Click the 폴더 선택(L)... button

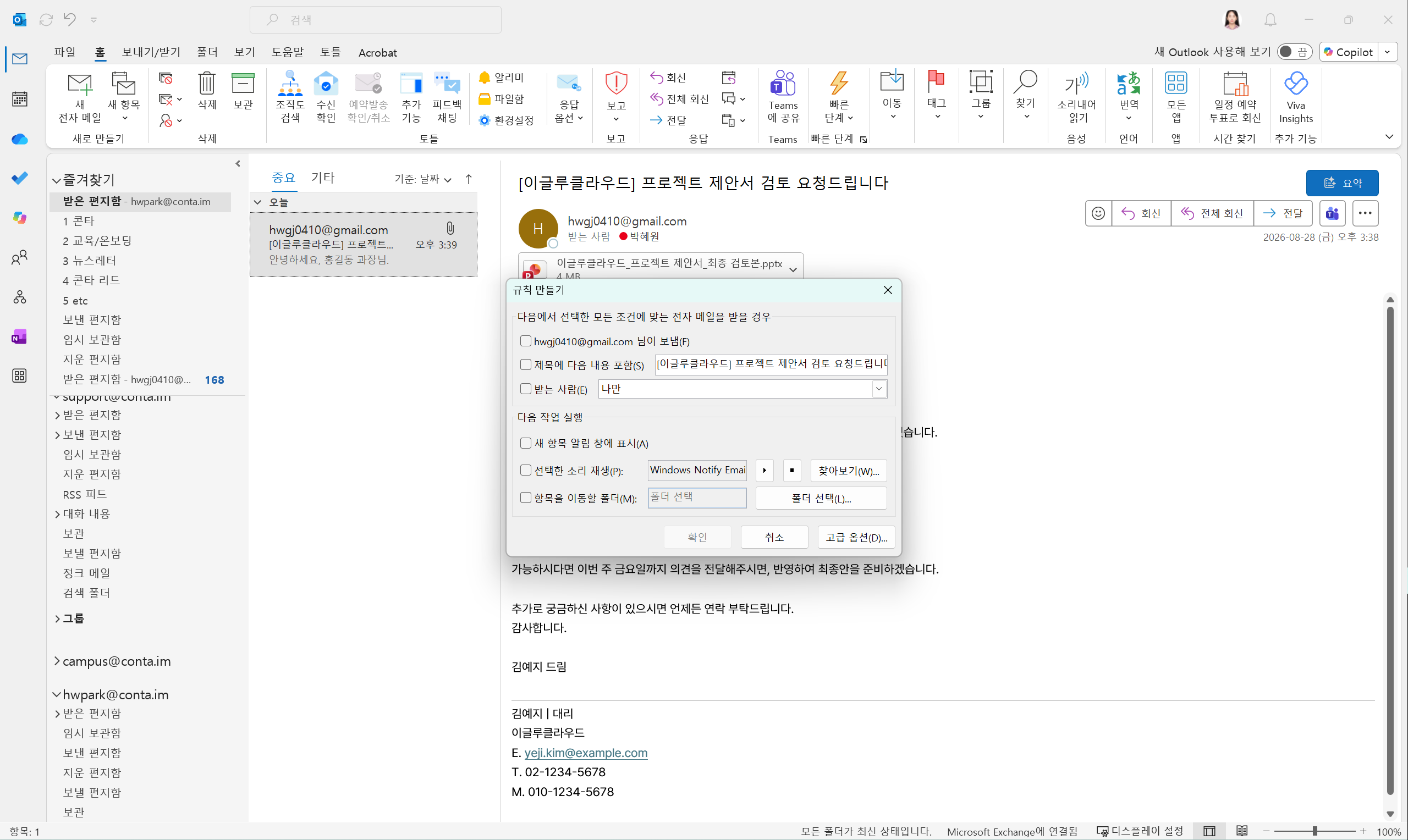[x=821, y=498]
